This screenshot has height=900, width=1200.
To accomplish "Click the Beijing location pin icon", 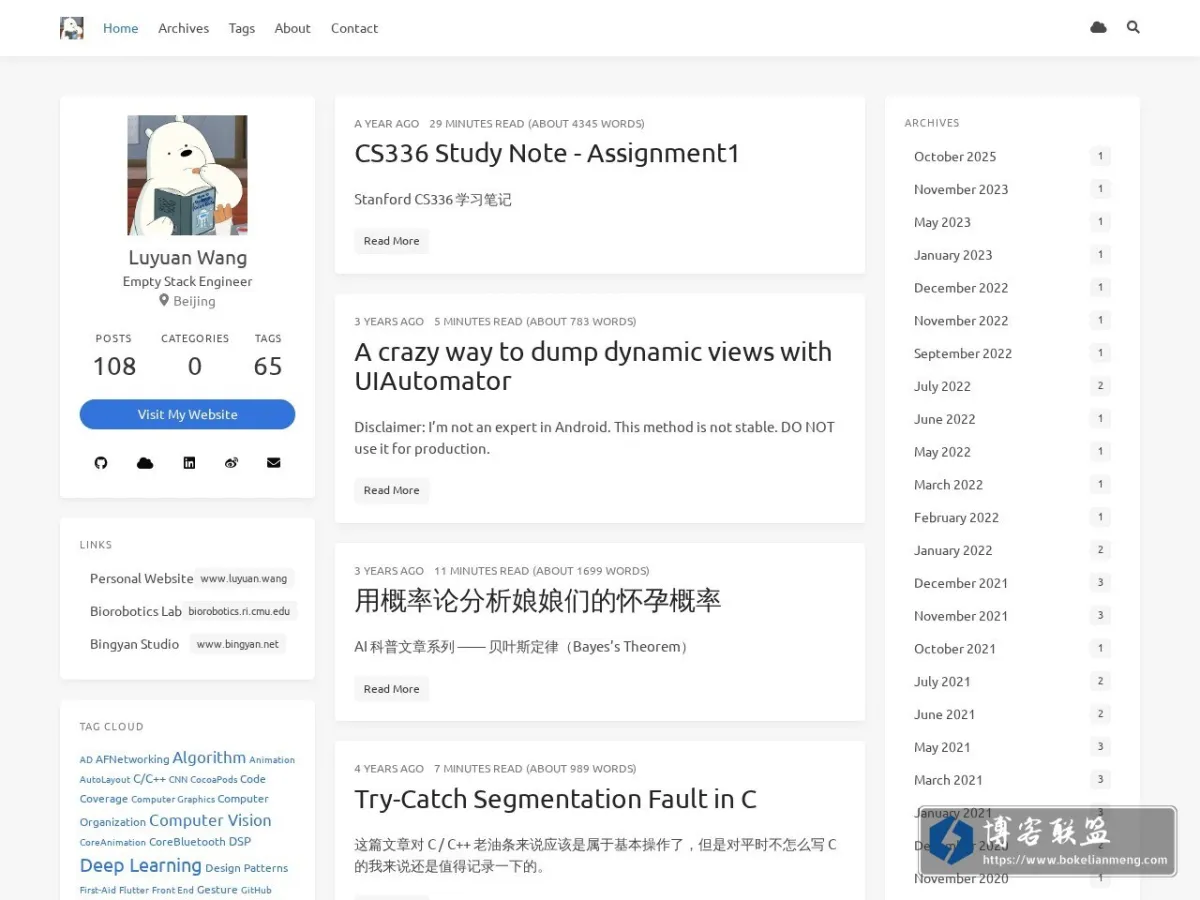I will click(x=164, y=300).
